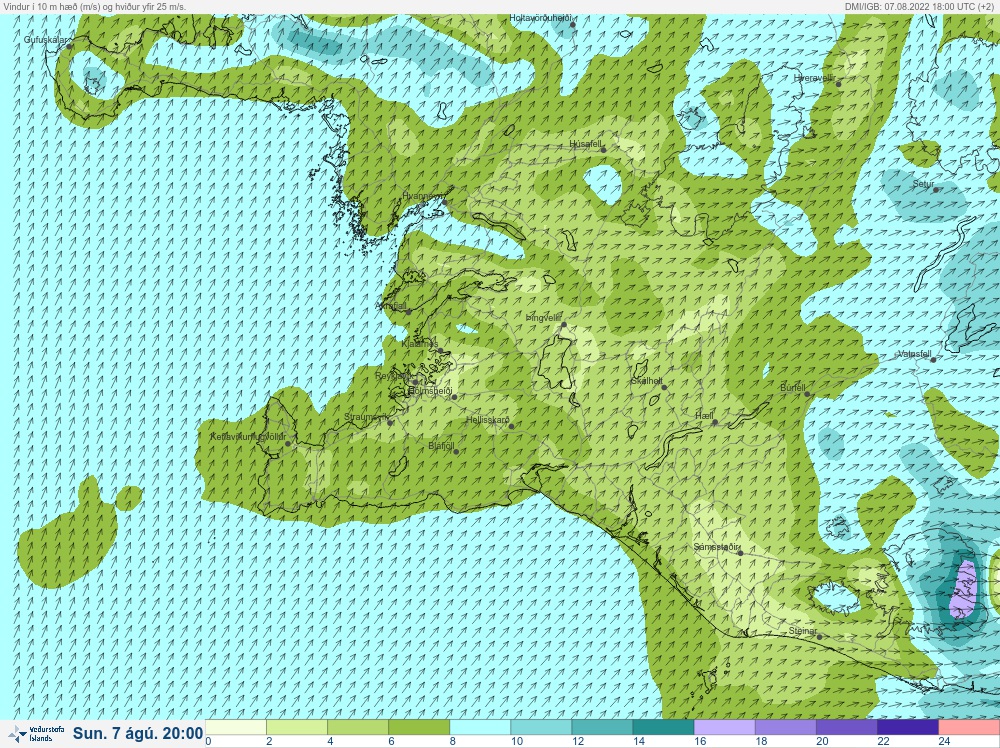Select the Steinar station label

802,631
